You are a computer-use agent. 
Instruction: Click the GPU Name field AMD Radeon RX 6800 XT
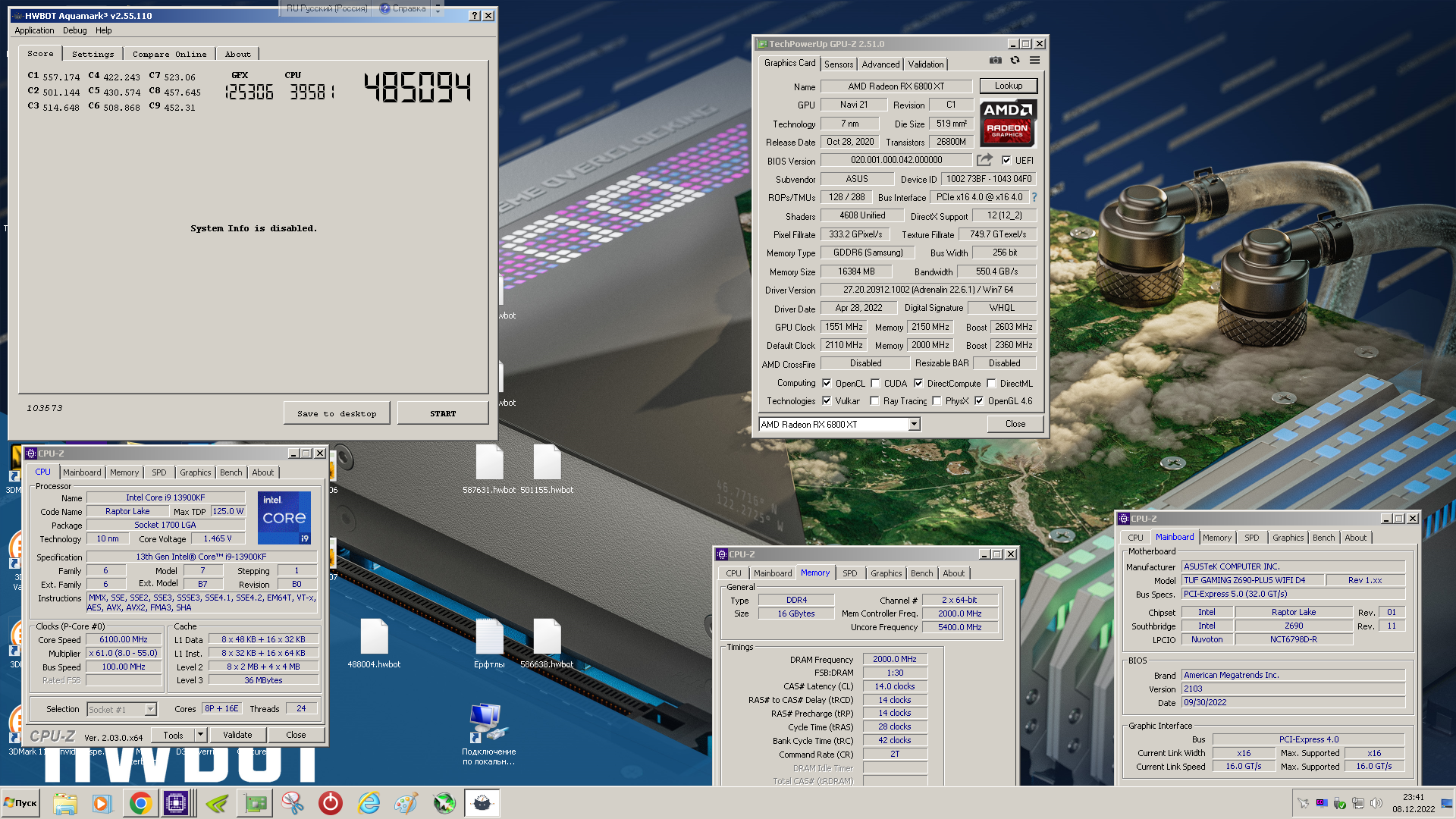(x=896, y=86)
